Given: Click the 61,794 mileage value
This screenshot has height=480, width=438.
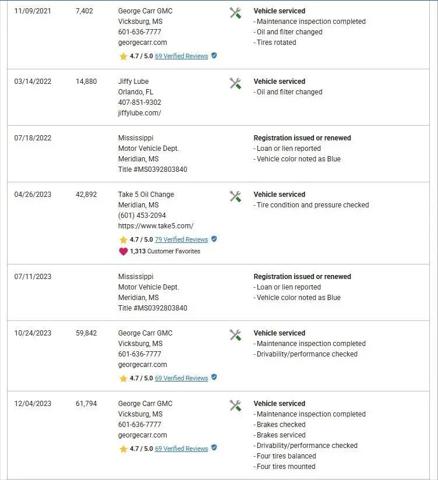Looking at the screenshot, I should tap(86, 403).
